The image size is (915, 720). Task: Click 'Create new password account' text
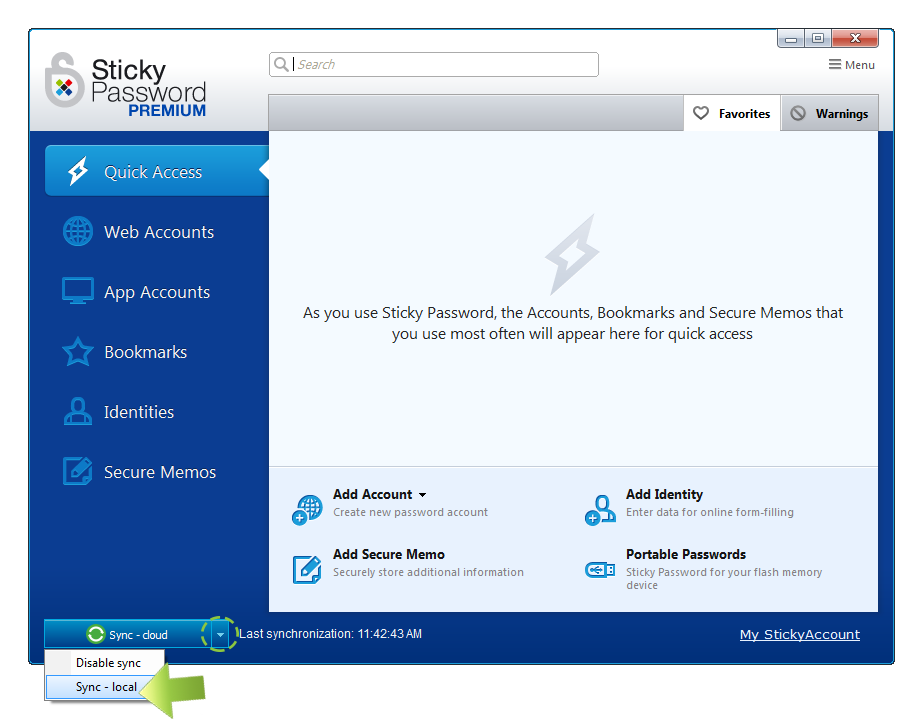click(x=410, y=512)
